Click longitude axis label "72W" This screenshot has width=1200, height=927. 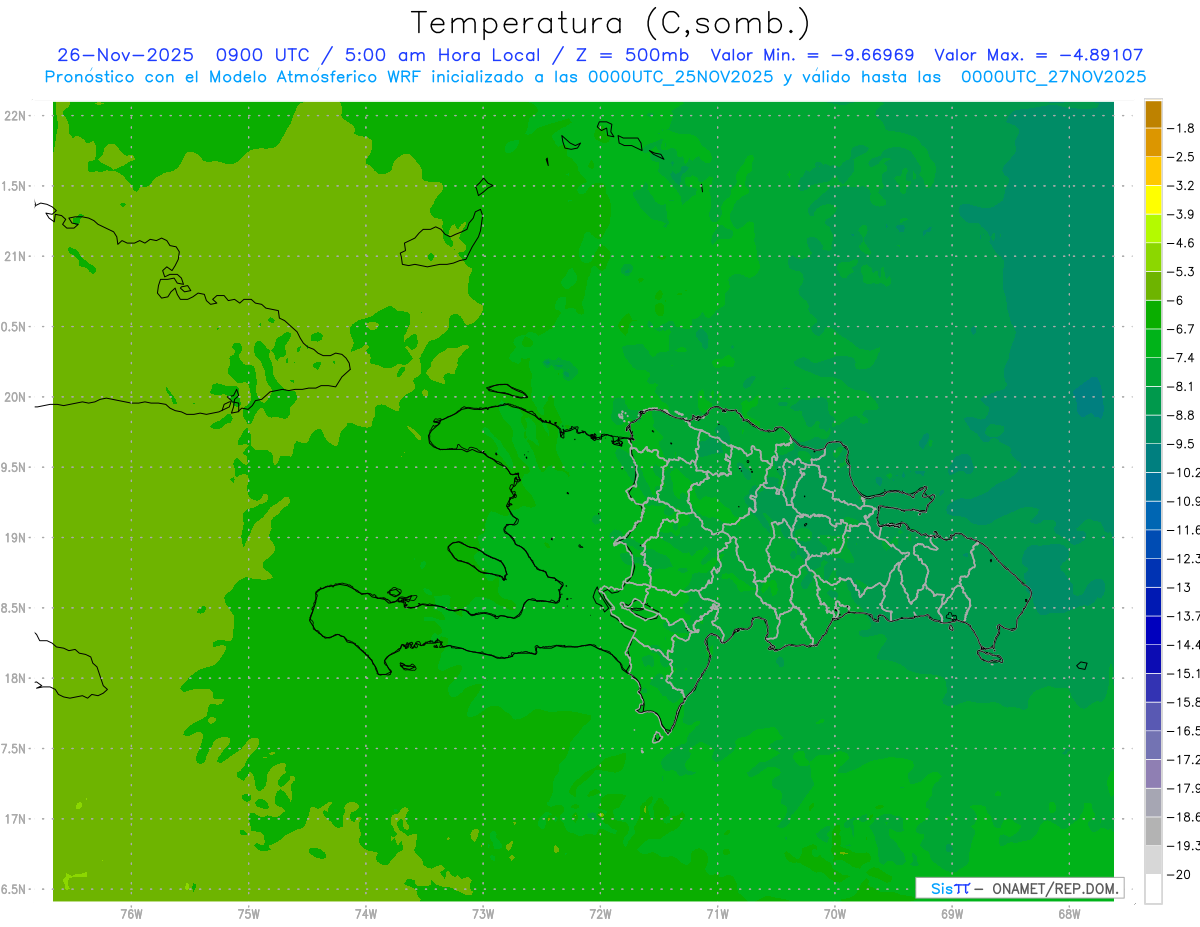point(600,914)
